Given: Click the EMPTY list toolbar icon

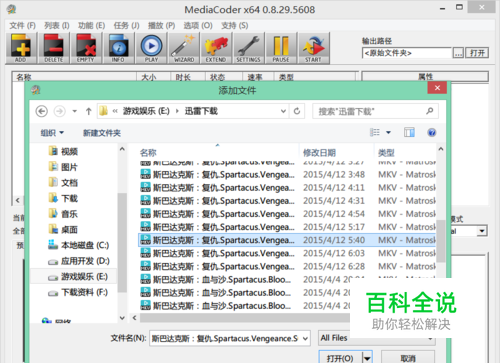Looking at the screenshot, I should 85,48.
